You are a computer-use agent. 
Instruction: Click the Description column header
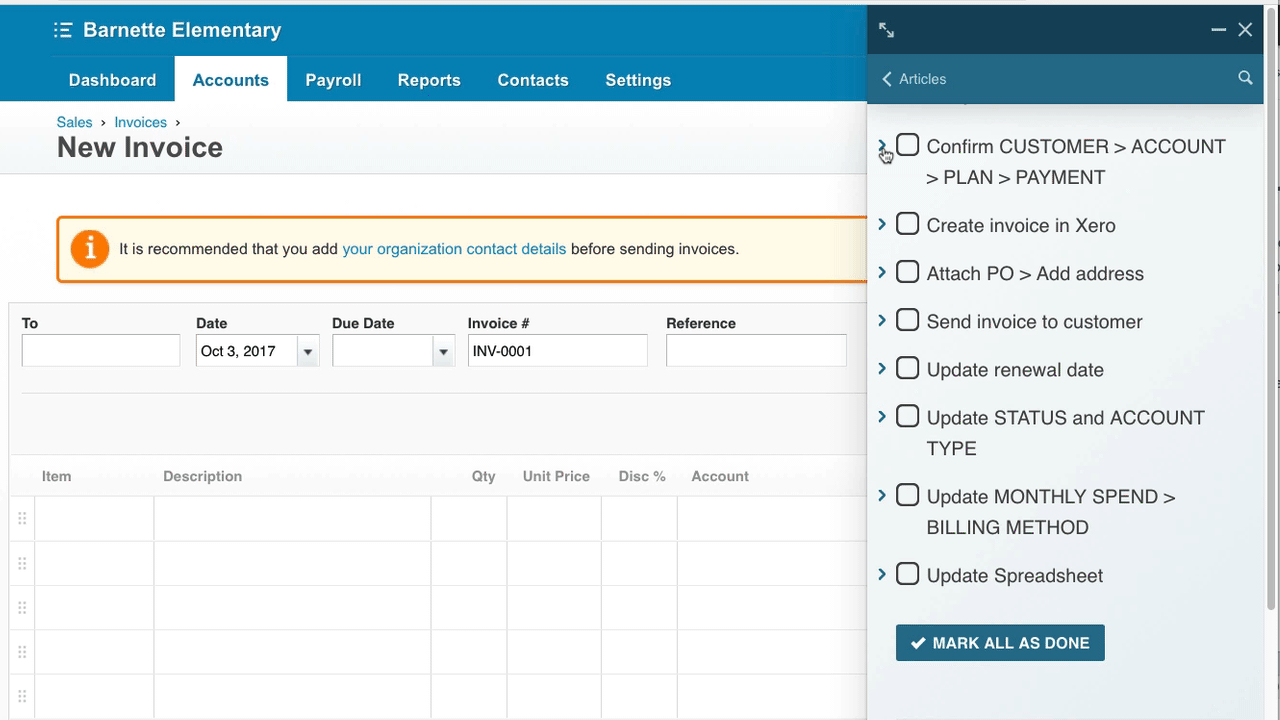[x=202, y=476]
